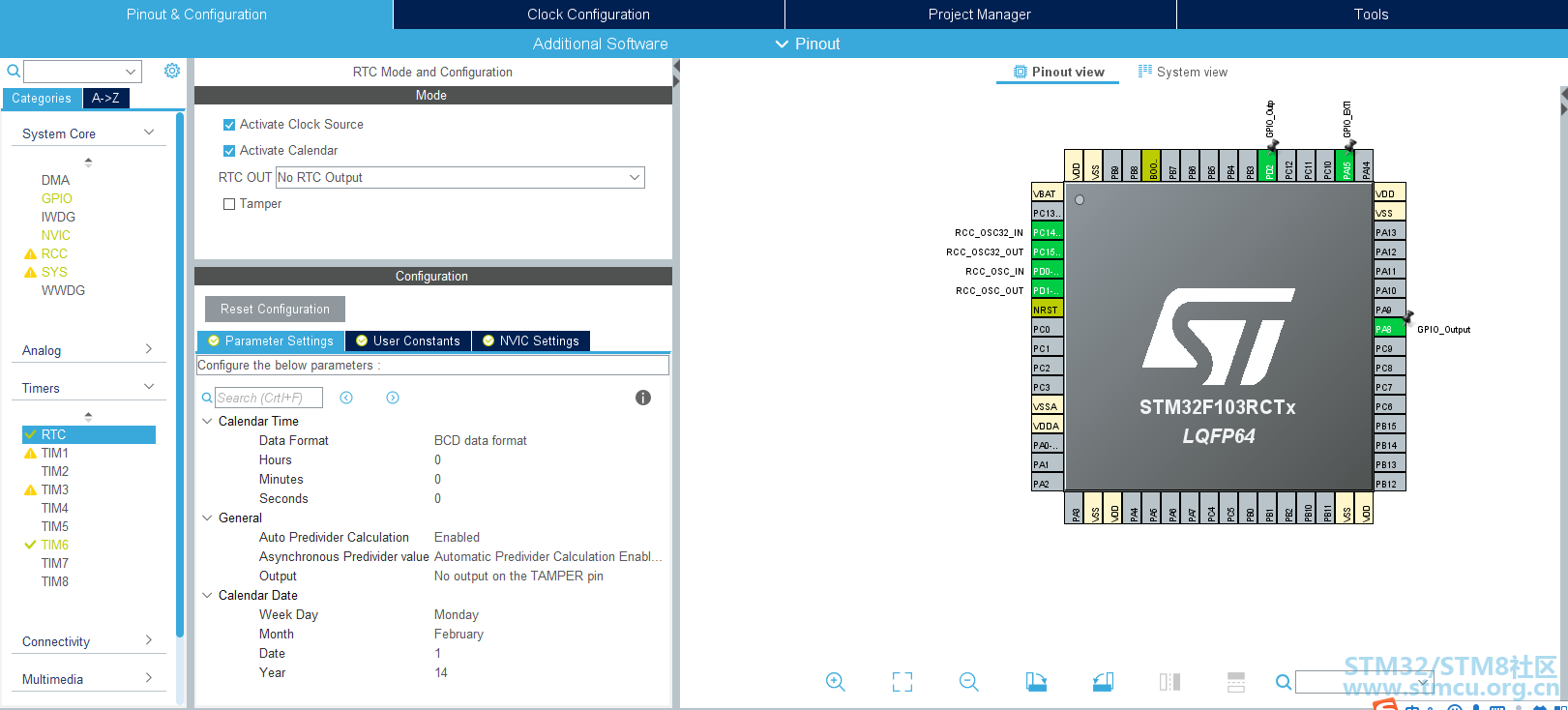This screenshot has height=710, width=1568.
Task: Click the PC15 oscillator pin
Action: pyautogui.click(x=1047, y=251)
